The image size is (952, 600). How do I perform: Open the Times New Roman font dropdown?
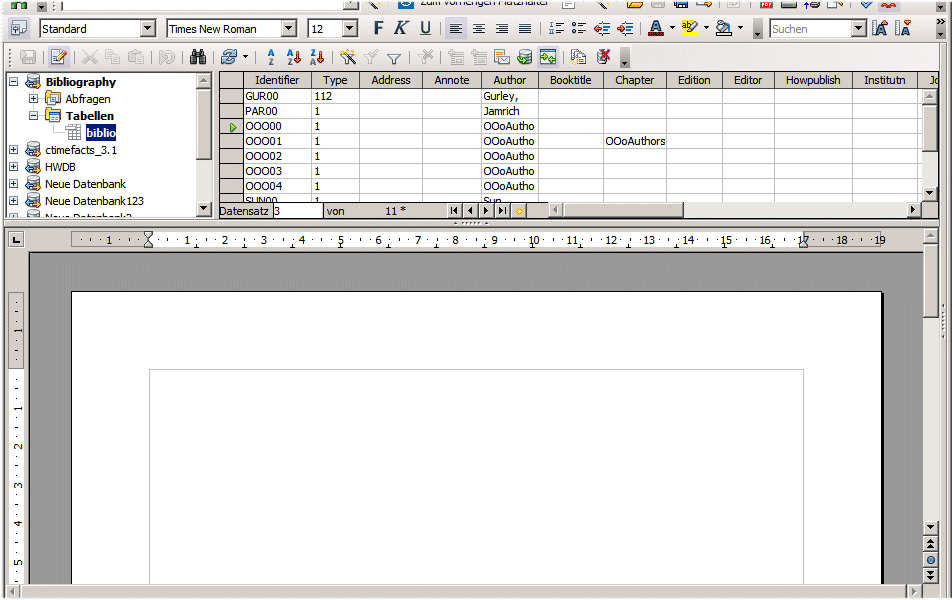click(x=289, y=29)
